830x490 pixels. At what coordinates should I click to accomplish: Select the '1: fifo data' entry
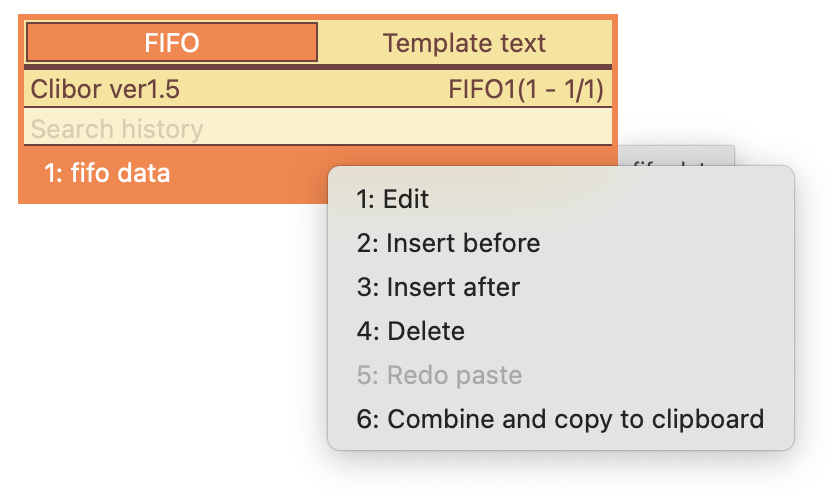pyautogui.click(x=175, y=173)
